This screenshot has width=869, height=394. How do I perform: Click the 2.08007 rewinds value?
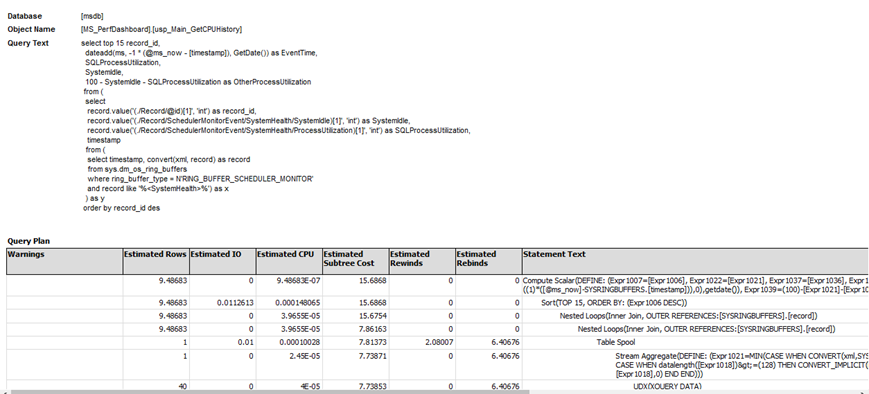438,342
